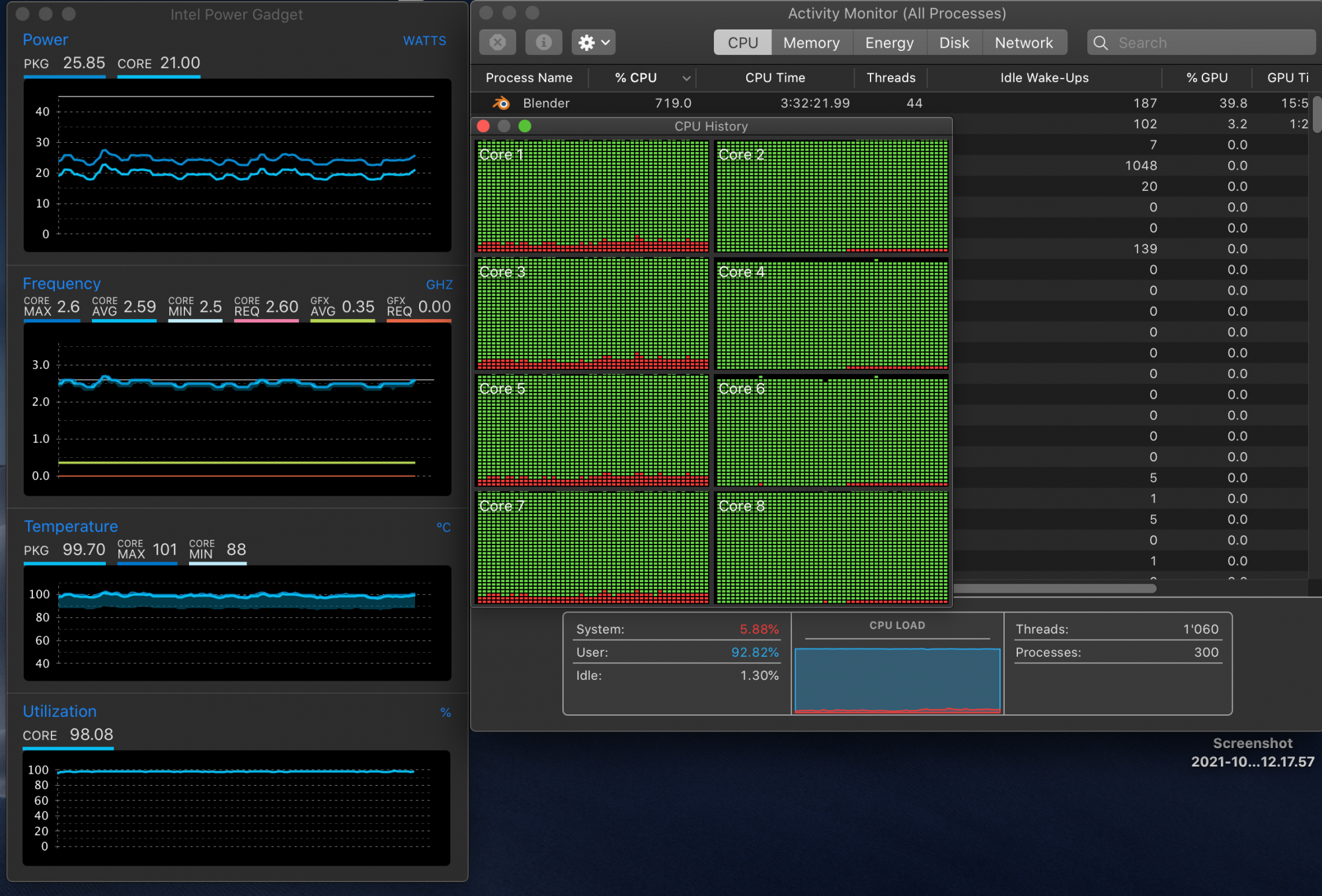Click the Processes 300 count
Image resolution: width=1322 pixels, height=896 pixels.
click(x=1206, y=653)
